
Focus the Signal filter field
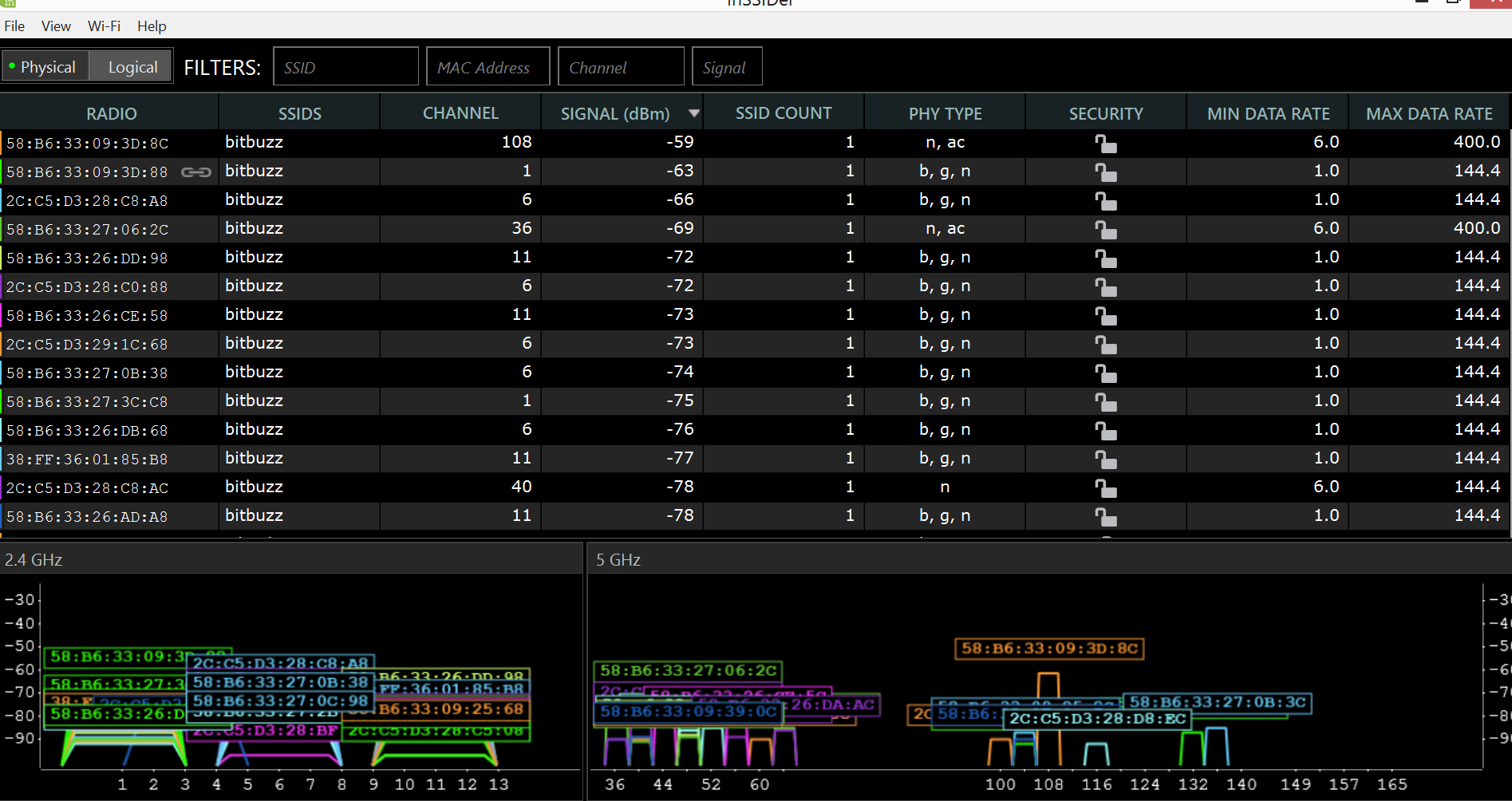point(727,66)
